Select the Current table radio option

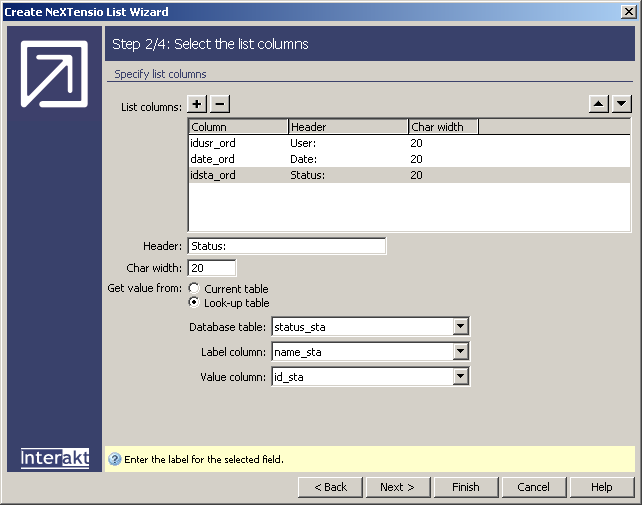coord(194,289)
